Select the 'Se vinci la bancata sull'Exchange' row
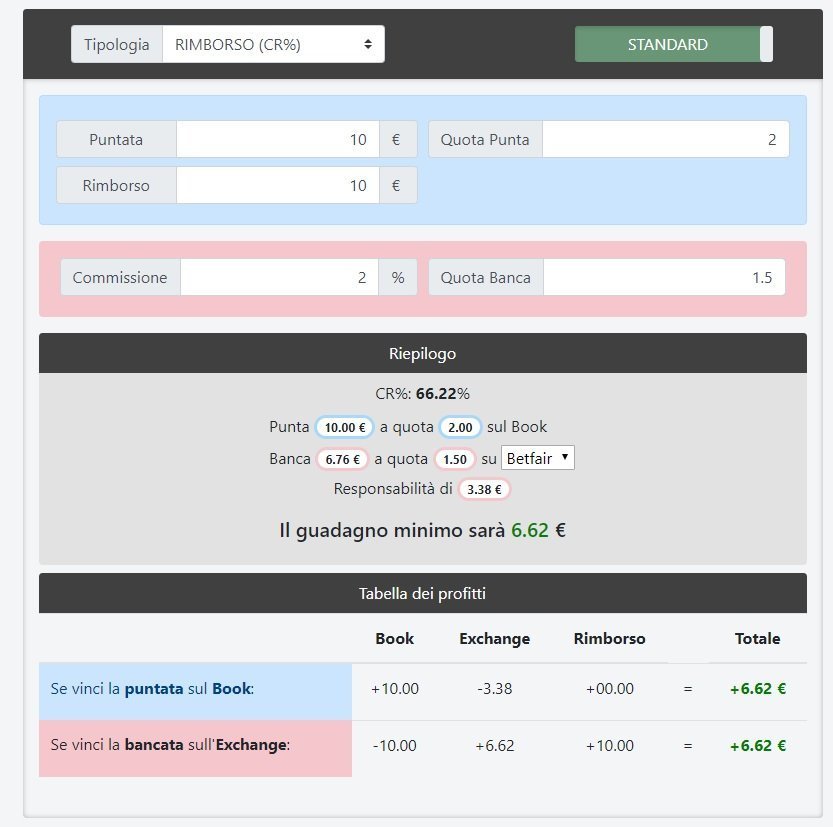This screenshot has width=833, height=827. [x=195, y=745]
